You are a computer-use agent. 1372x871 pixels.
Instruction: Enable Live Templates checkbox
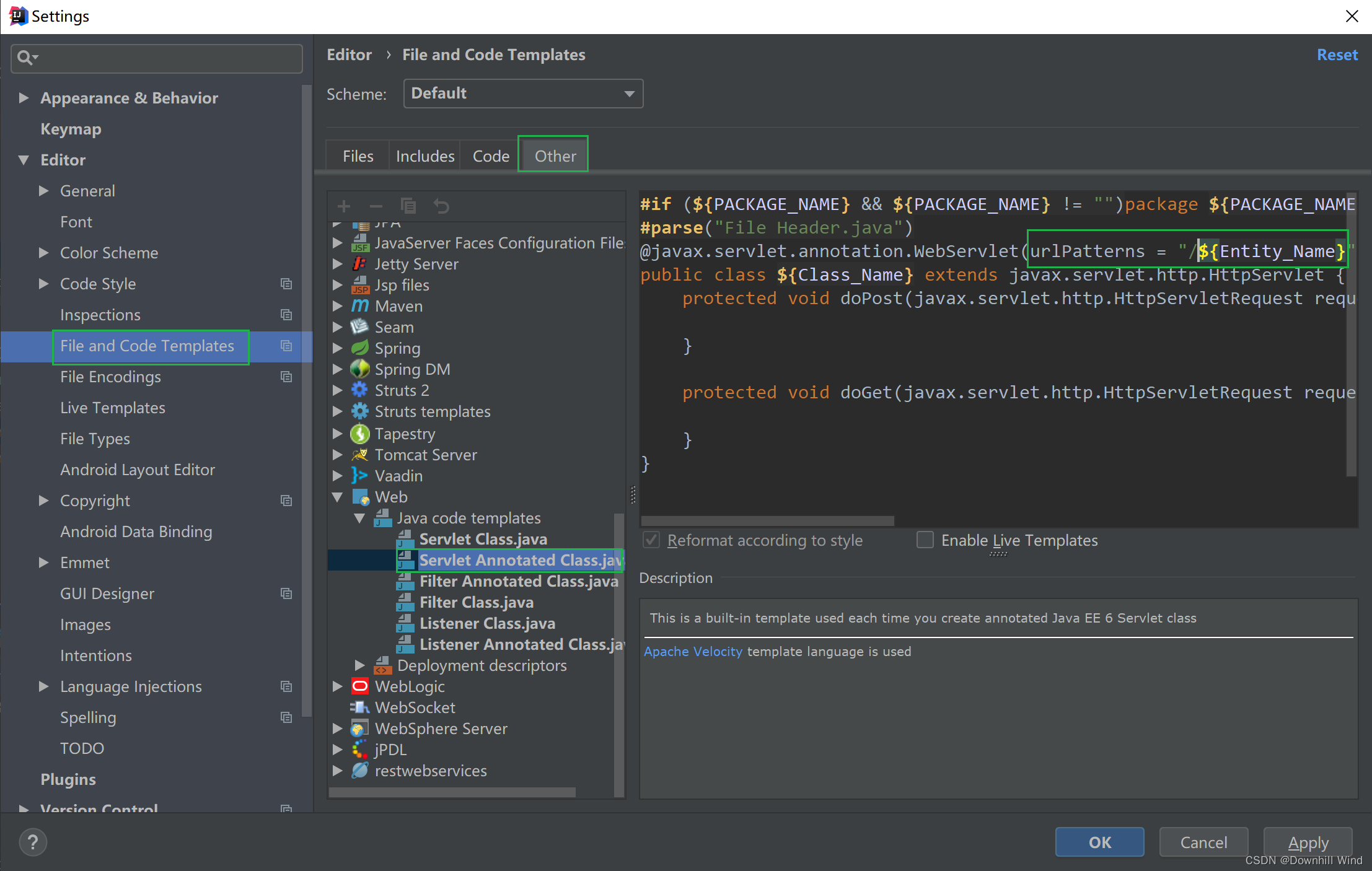(925, 540)
